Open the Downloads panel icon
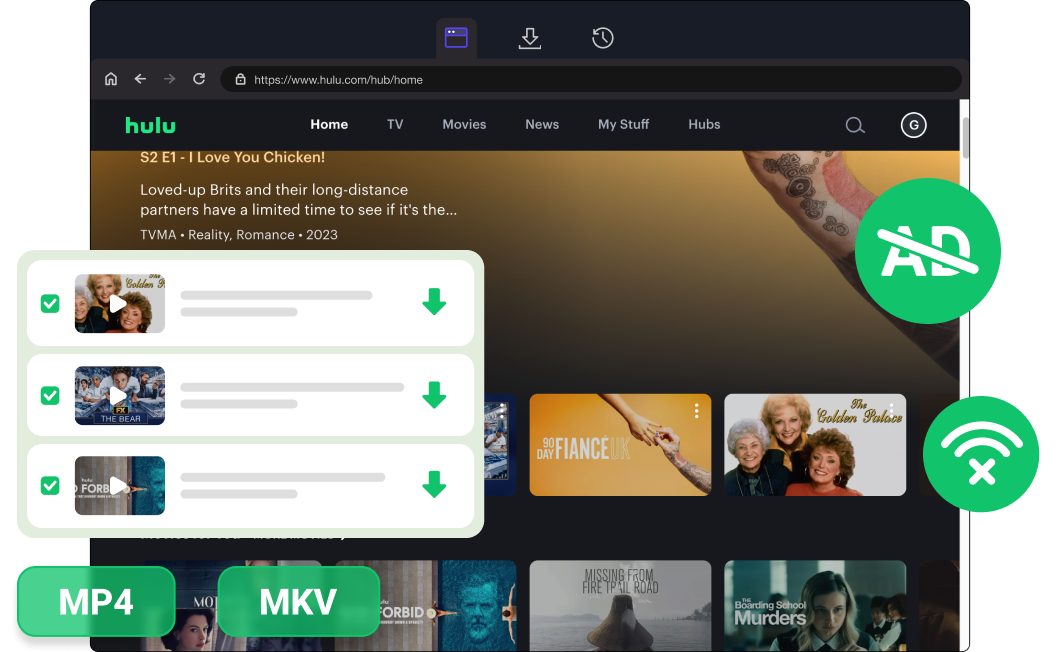The image size is (1060, 652). (x=529, y=37)
